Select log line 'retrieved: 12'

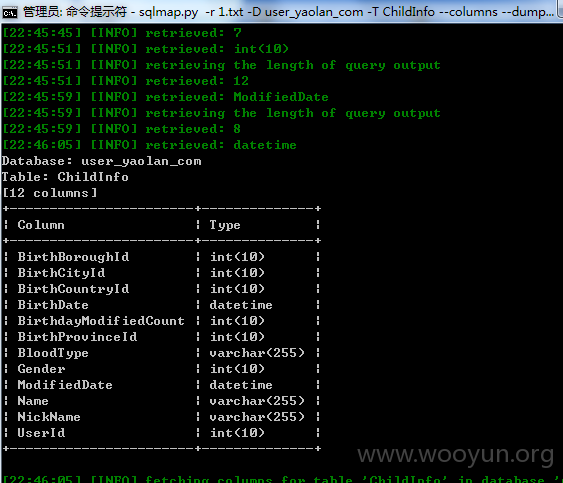point(126,81)
